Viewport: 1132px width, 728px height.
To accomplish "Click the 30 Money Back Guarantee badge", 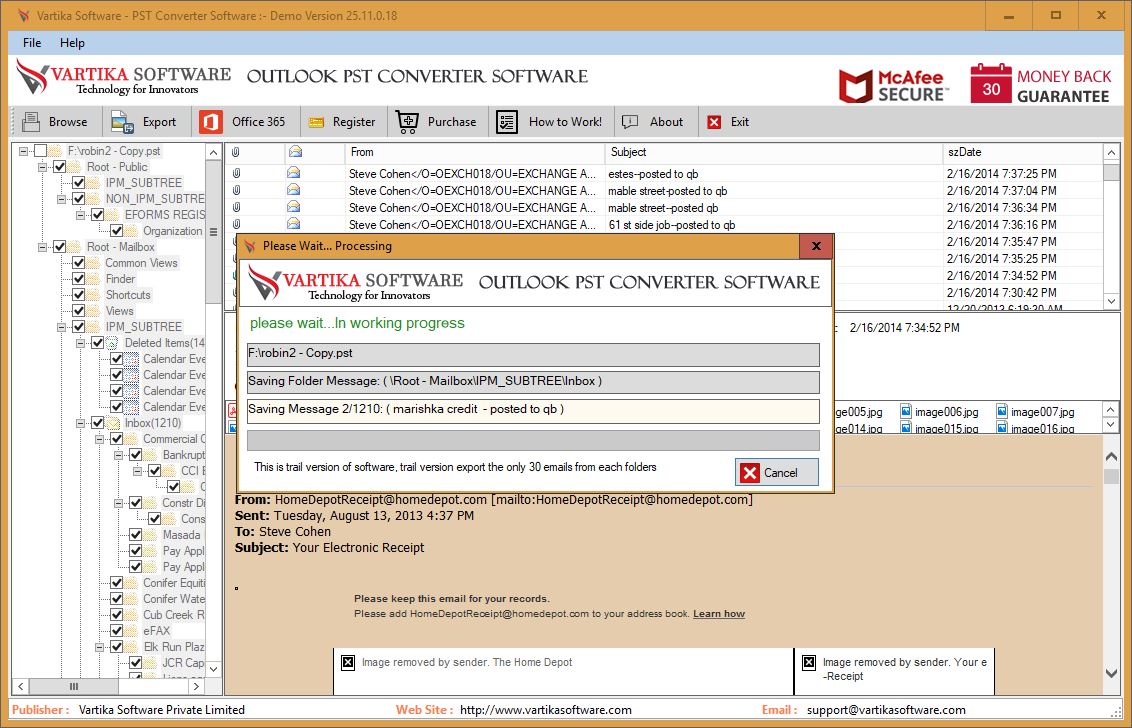I will coord(1040,84).
